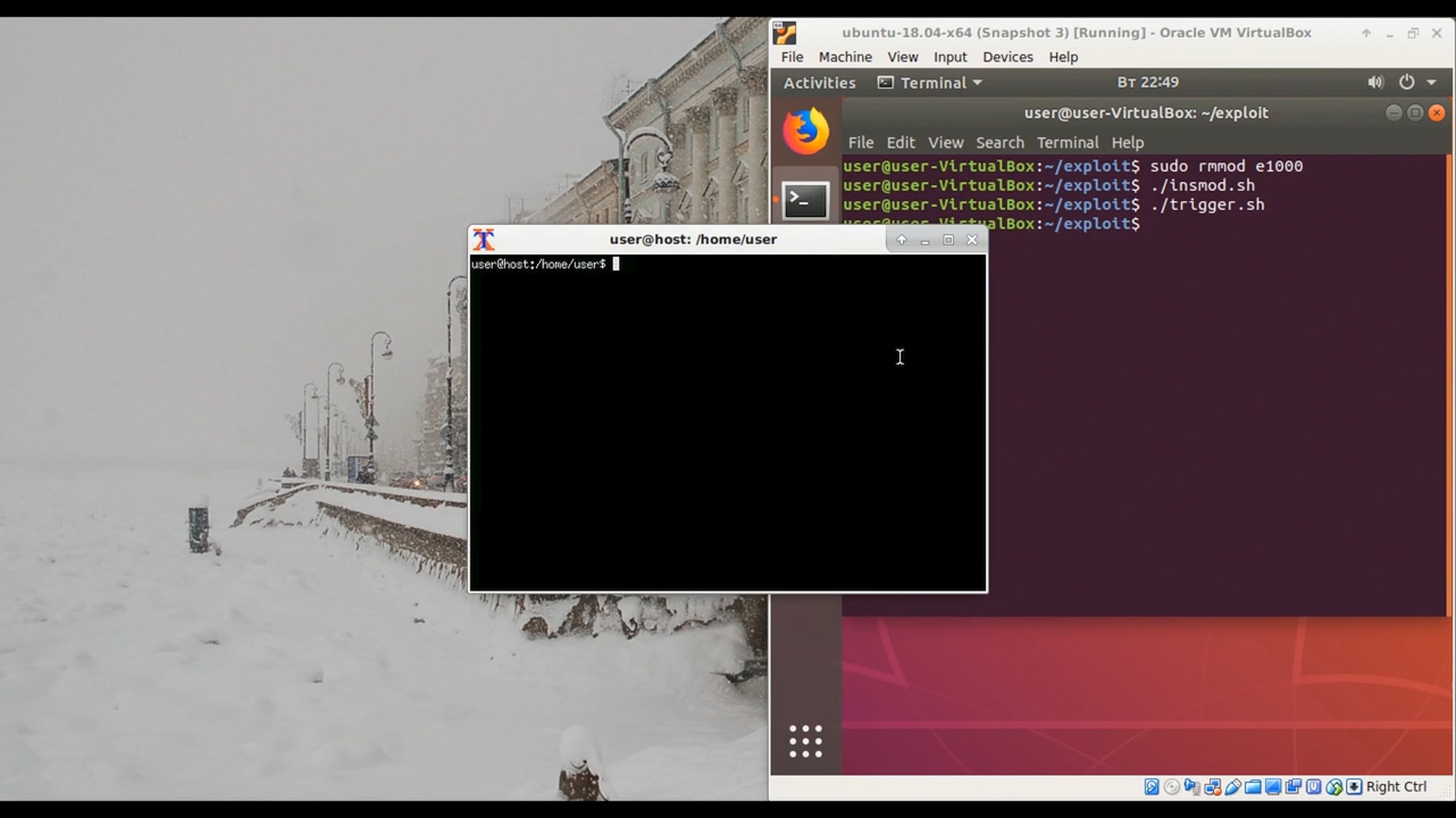
Task: Expand the system power menu arrow
Action: pyautogui.click(x=1432, y=82)
